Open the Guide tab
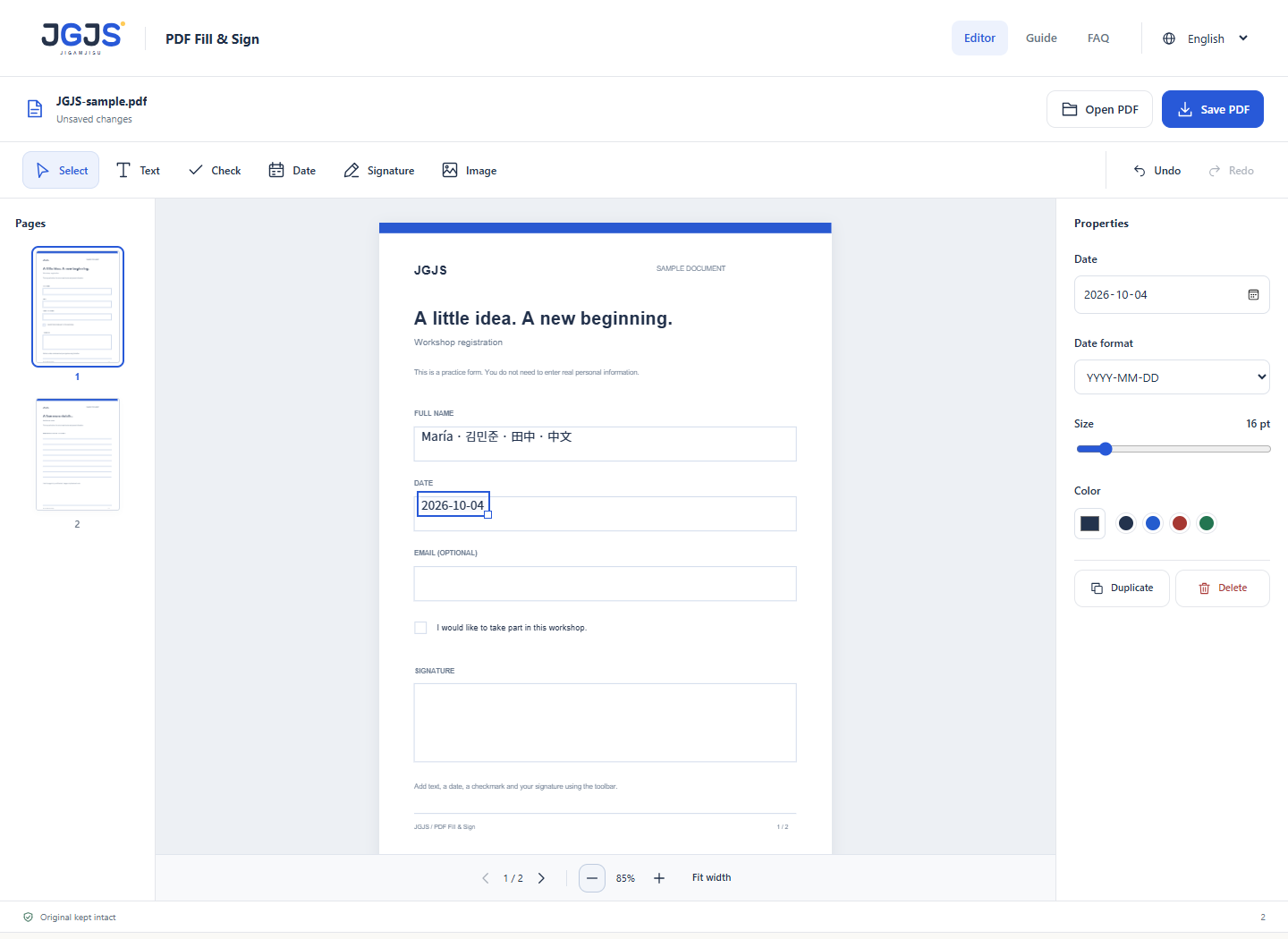 tap(1041, 38)
